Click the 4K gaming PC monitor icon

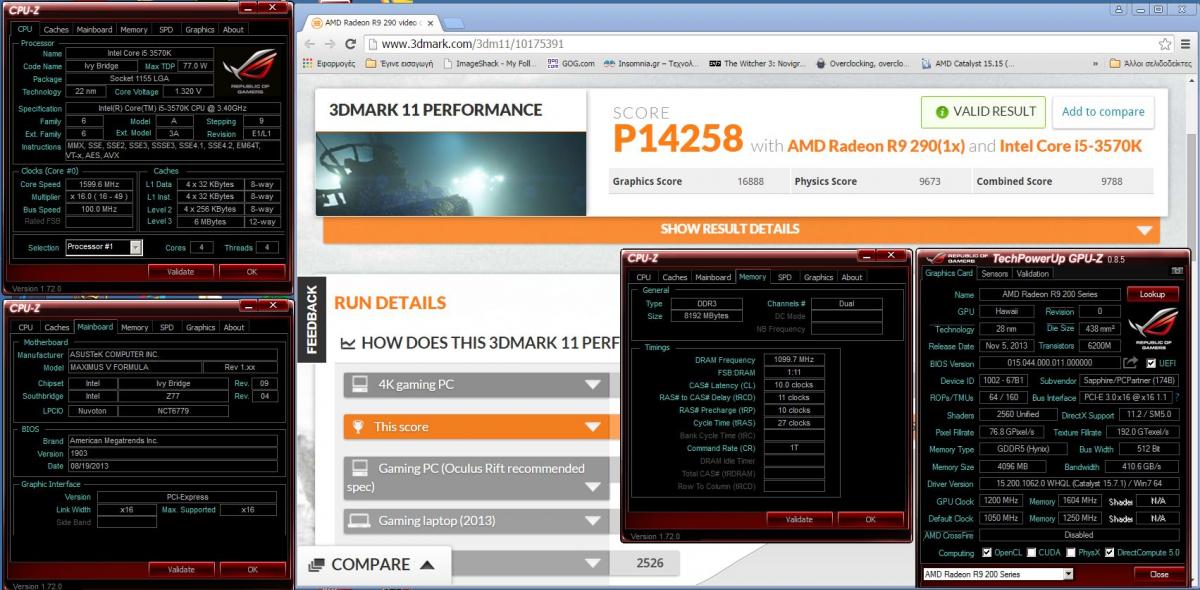358,384
